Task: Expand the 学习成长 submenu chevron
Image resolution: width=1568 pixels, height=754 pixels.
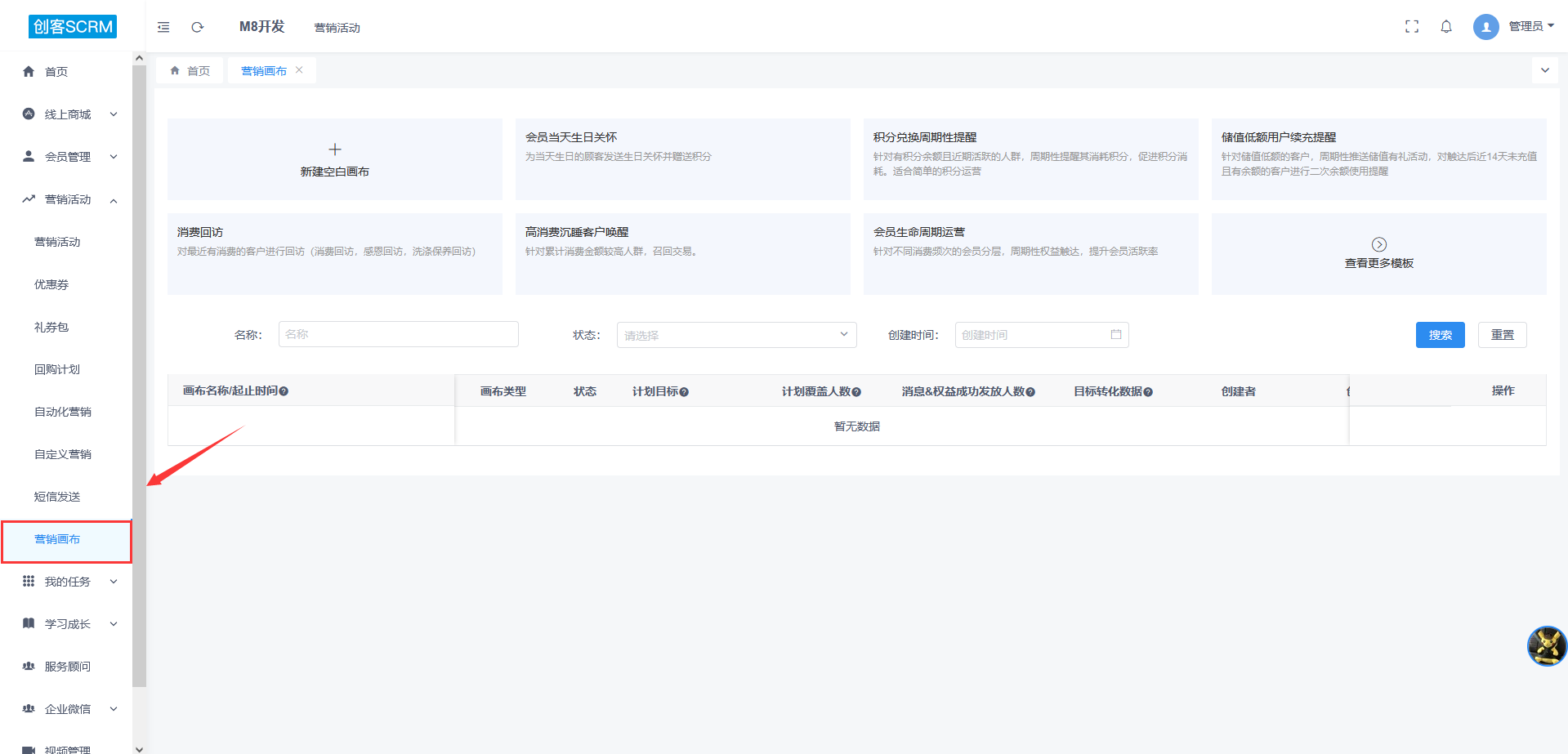Action: coord(114,624)
